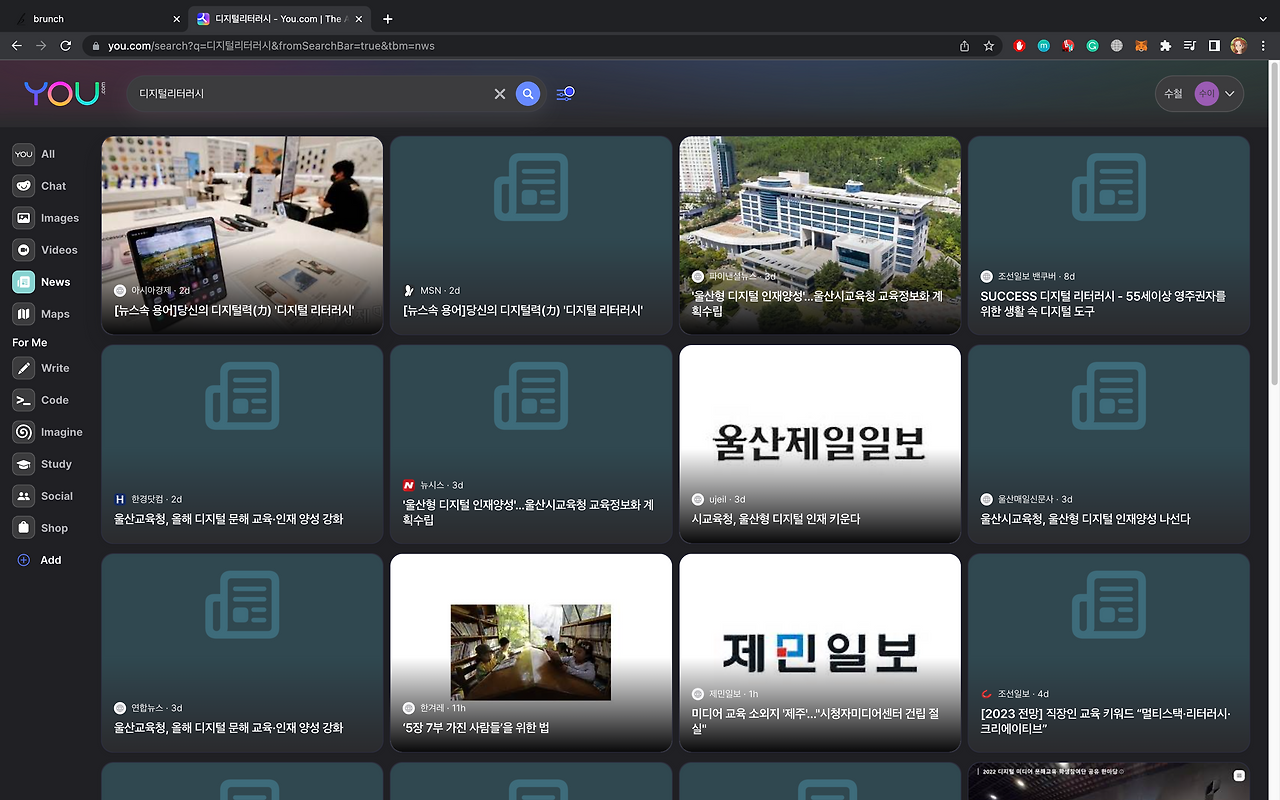Screen dimensions: 1280x800
Task: Open the search filter settings sliders icon
Action: [565, 94]
